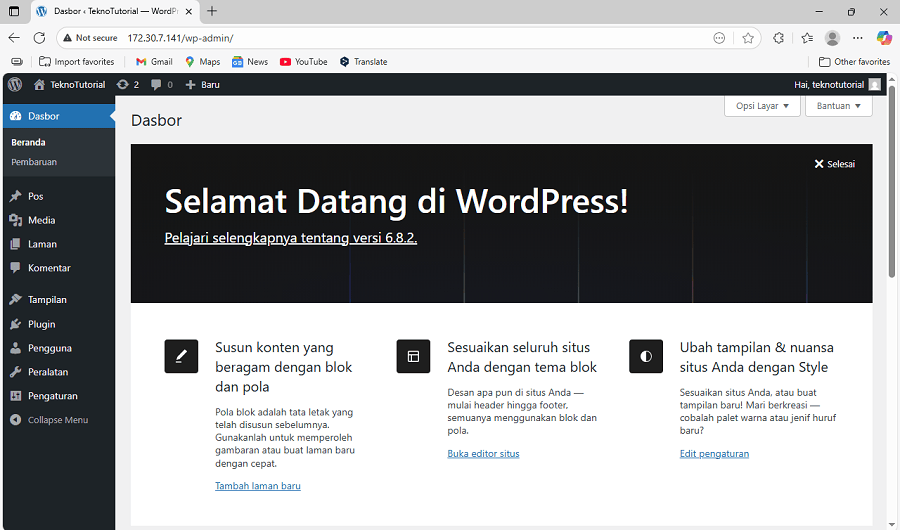
Task: Click the WordPress logo in admin bar
Action: pos(15,84)
